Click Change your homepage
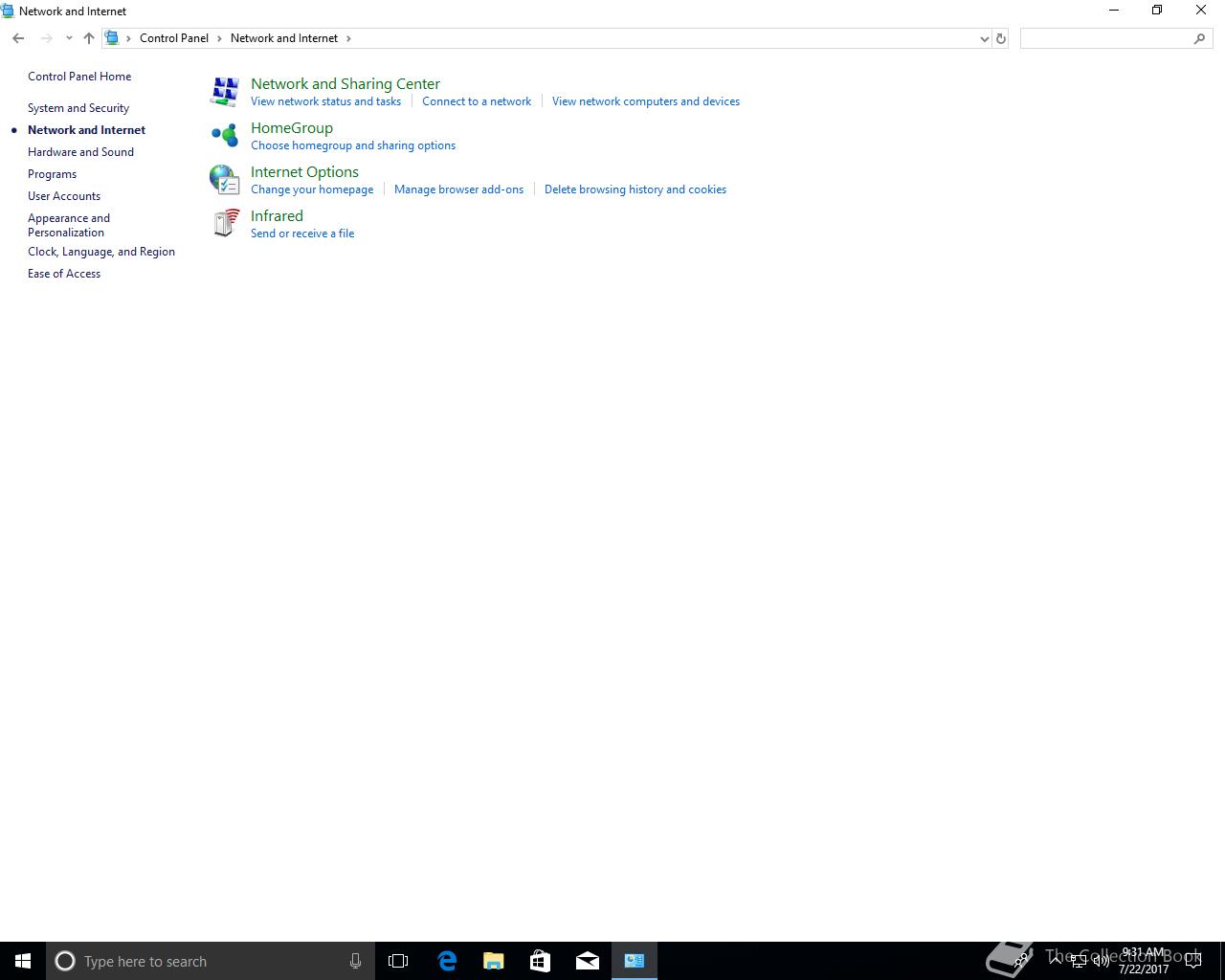Screen dimensions: 1225x980 pyautogui.click(x=312, y=189)
